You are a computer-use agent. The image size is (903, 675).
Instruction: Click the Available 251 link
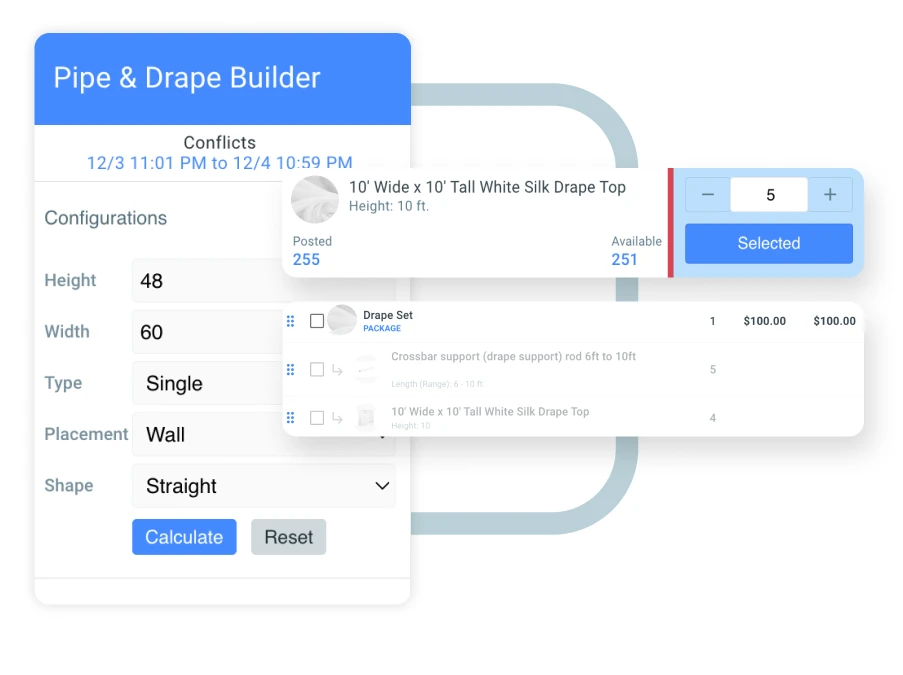(x=625, y=259)
